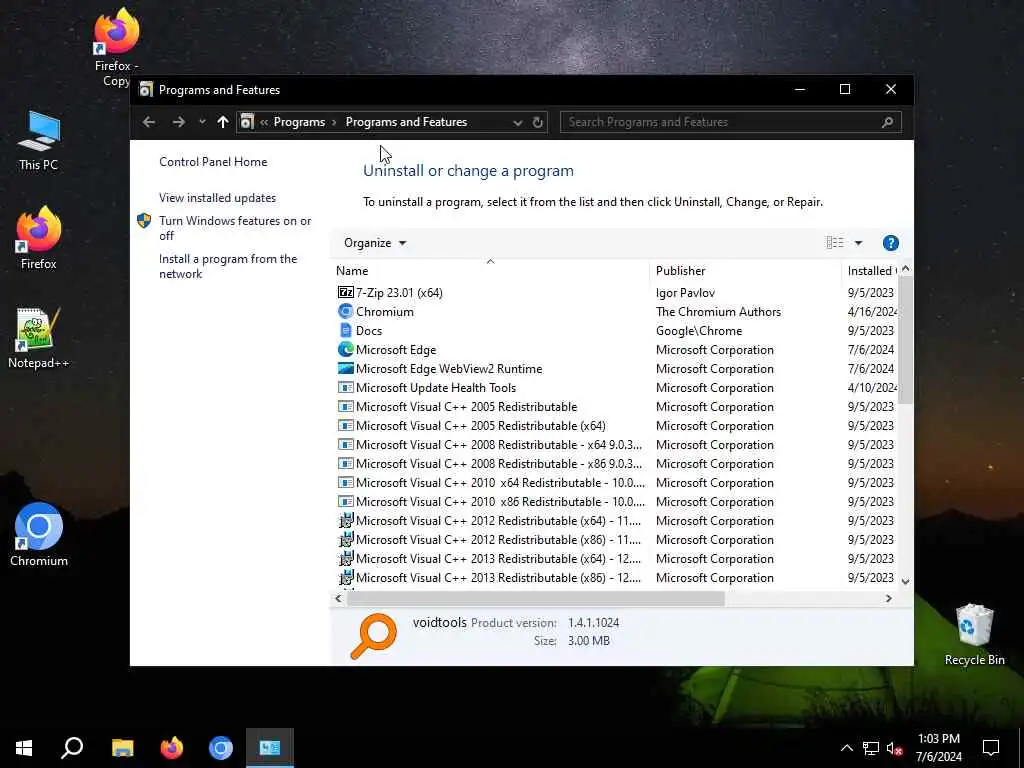The image size is (1024, 768).
Task: Launch Firefox from the taskbar
Action: tap(172, 748)
